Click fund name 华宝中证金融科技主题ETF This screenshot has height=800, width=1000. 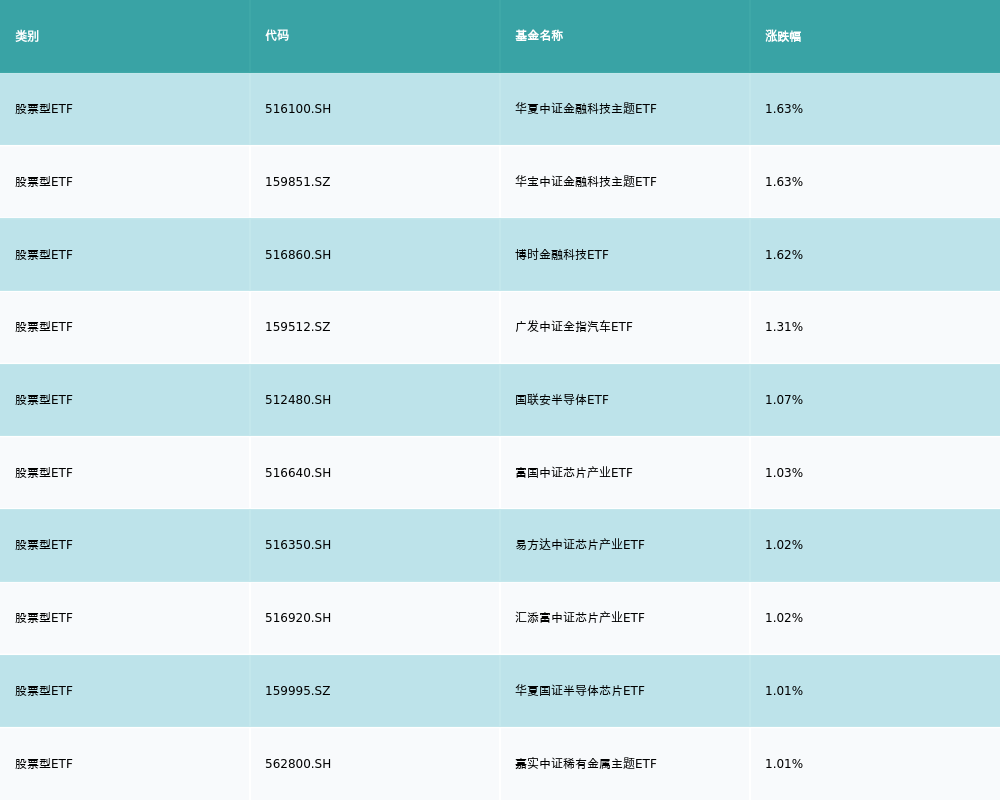586,182
